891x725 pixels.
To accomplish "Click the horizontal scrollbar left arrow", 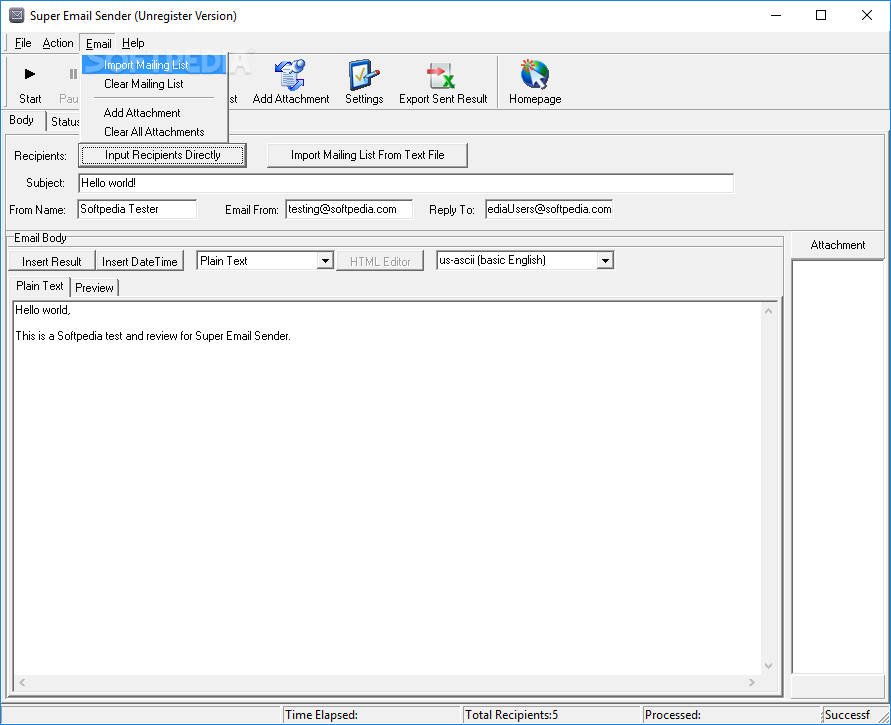I will [x=22, y=682].
